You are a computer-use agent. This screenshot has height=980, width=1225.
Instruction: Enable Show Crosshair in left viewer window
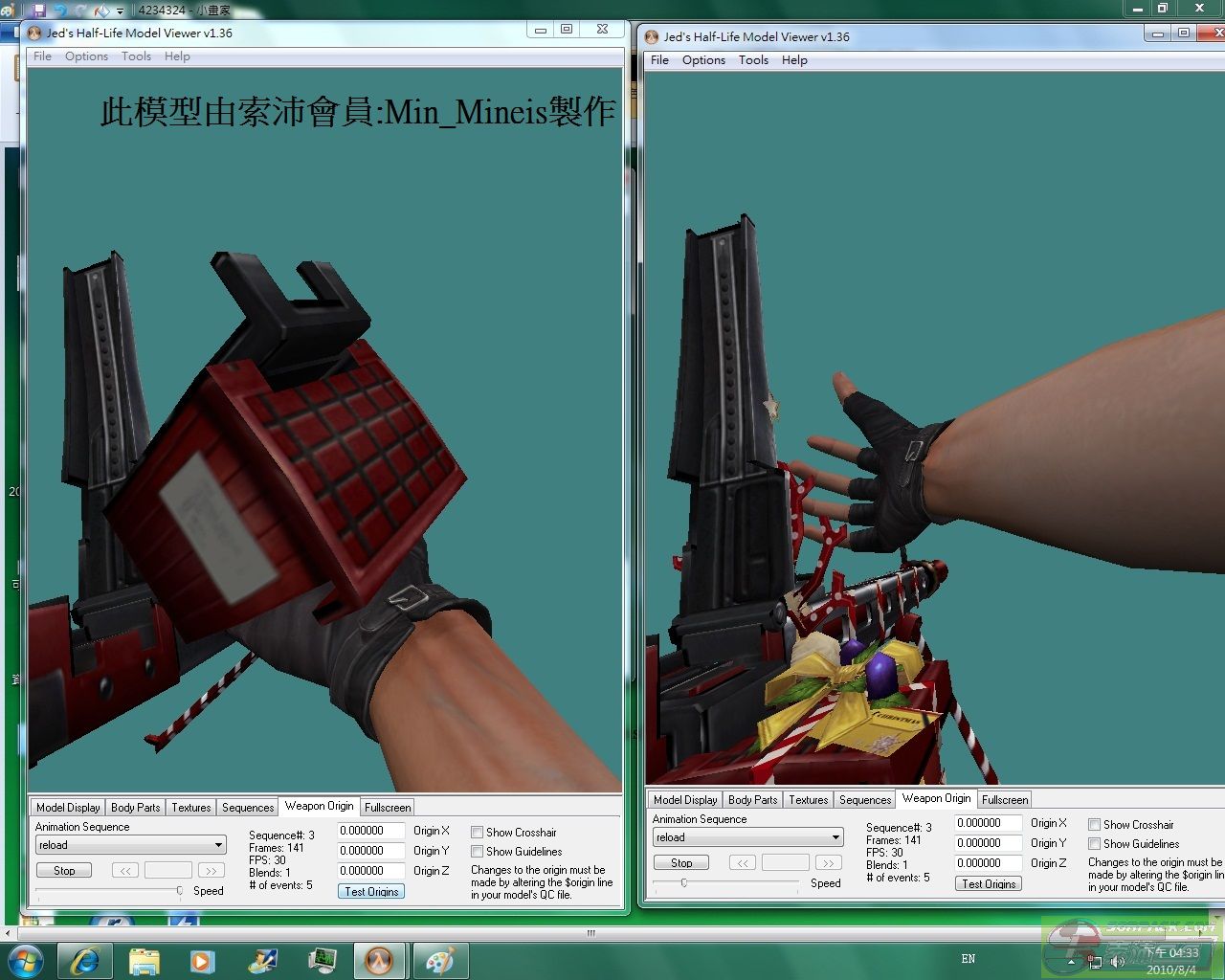click(x=477, y=833)
